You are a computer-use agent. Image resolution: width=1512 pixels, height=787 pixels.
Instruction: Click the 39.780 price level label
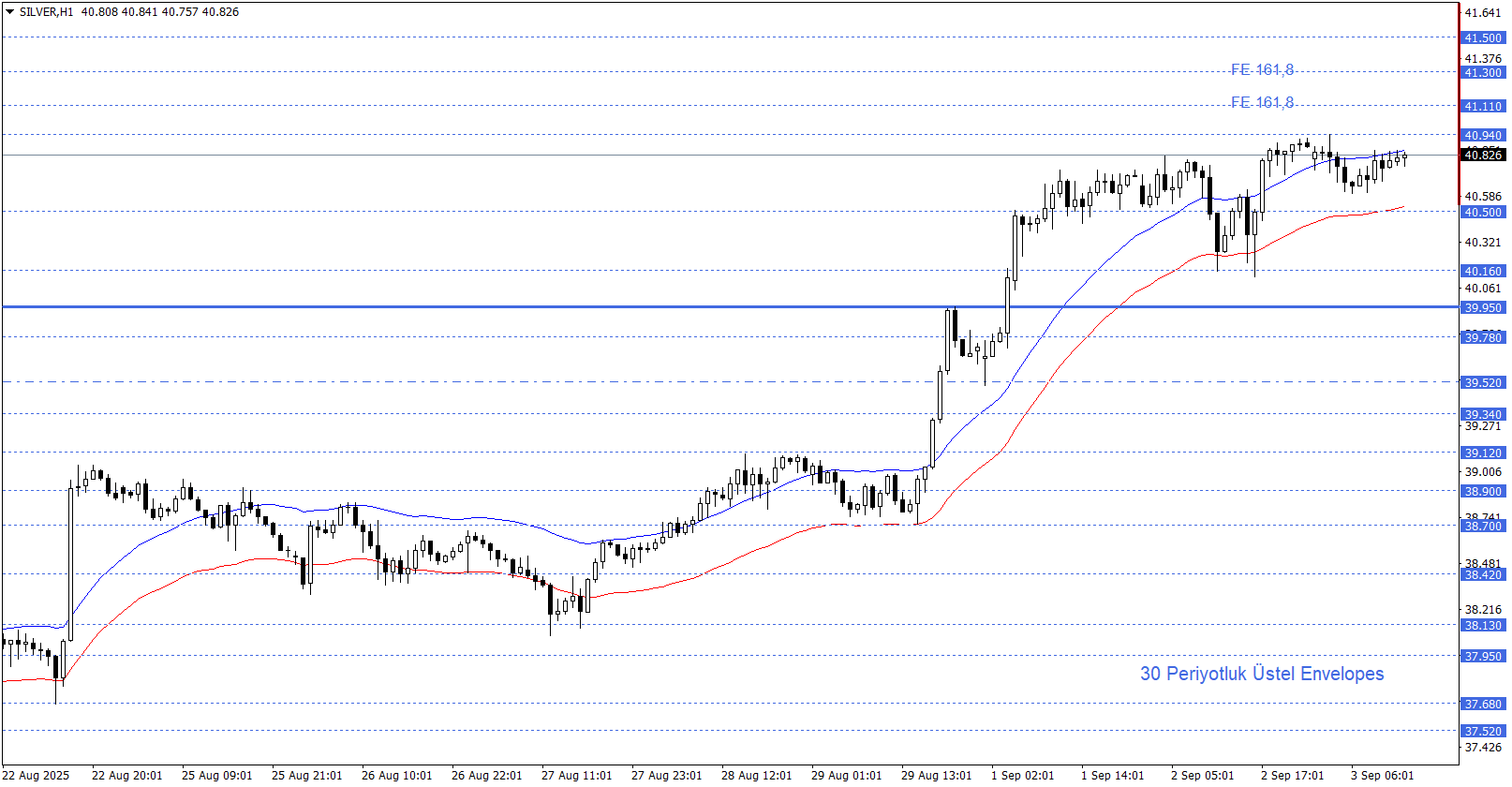[x=1483, y=338]
